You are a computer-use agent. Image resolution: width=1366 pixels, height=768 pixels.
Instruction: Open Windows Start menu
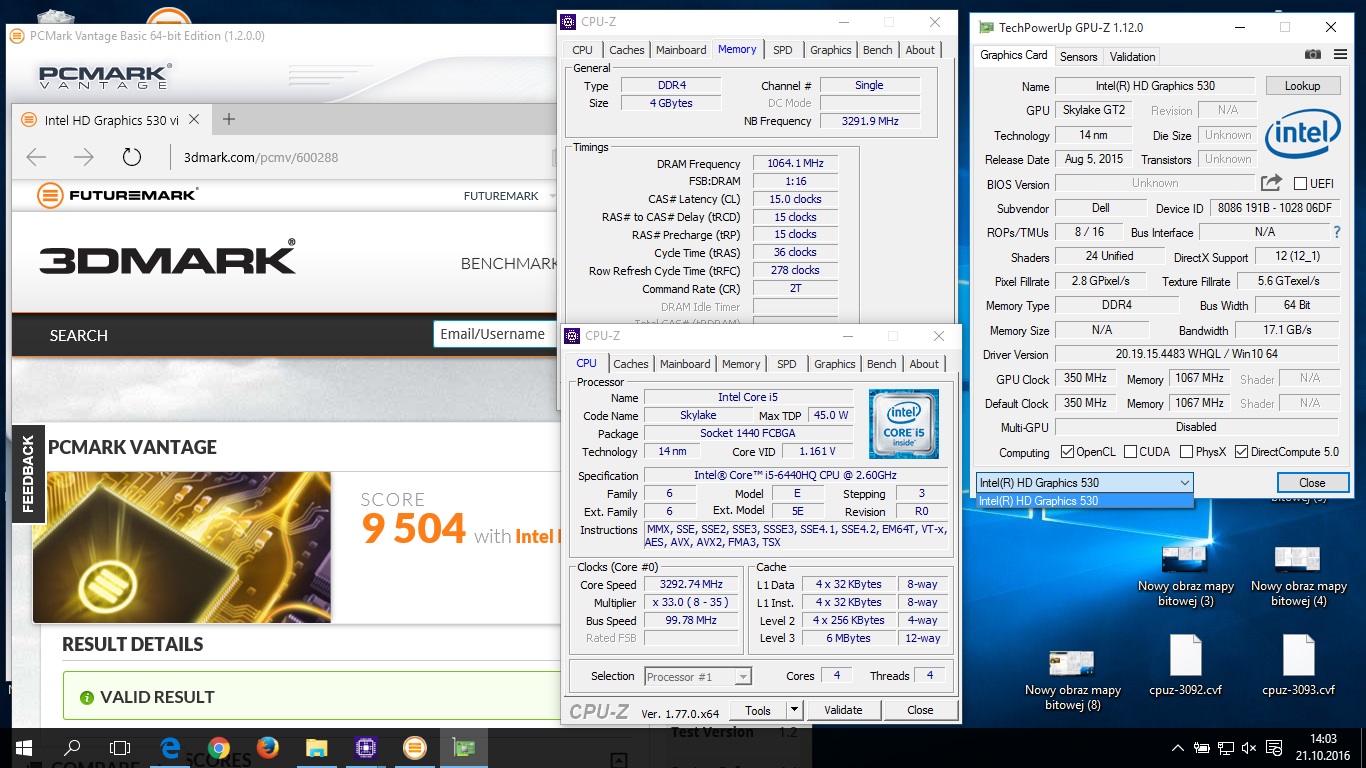click(x=23, y=747)
